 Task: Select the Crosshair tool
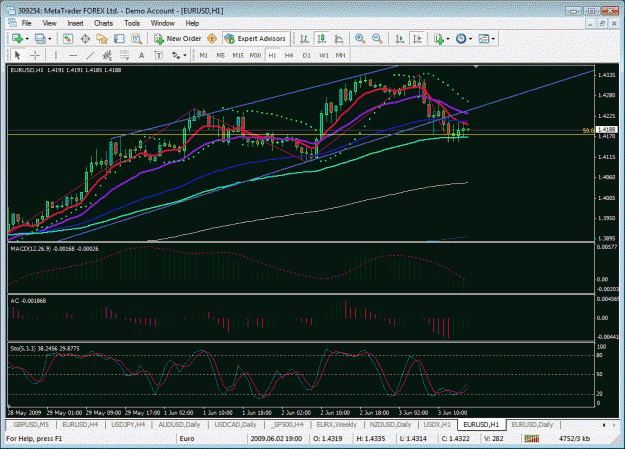(35, 55)
